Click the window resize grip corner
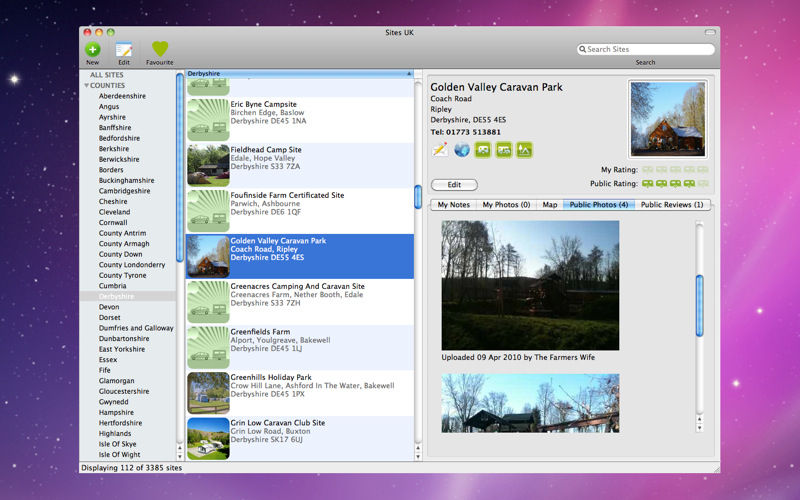800x500 pixels. click(716, 468)
